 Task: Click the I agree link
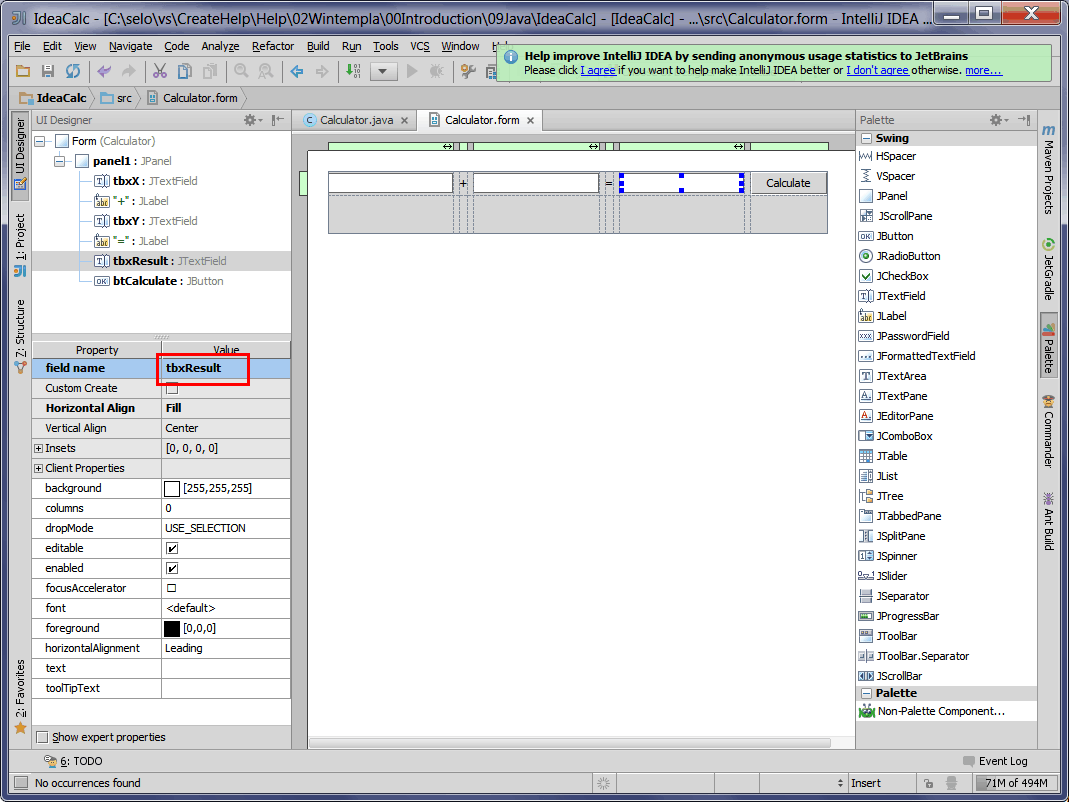coord(598,70)
